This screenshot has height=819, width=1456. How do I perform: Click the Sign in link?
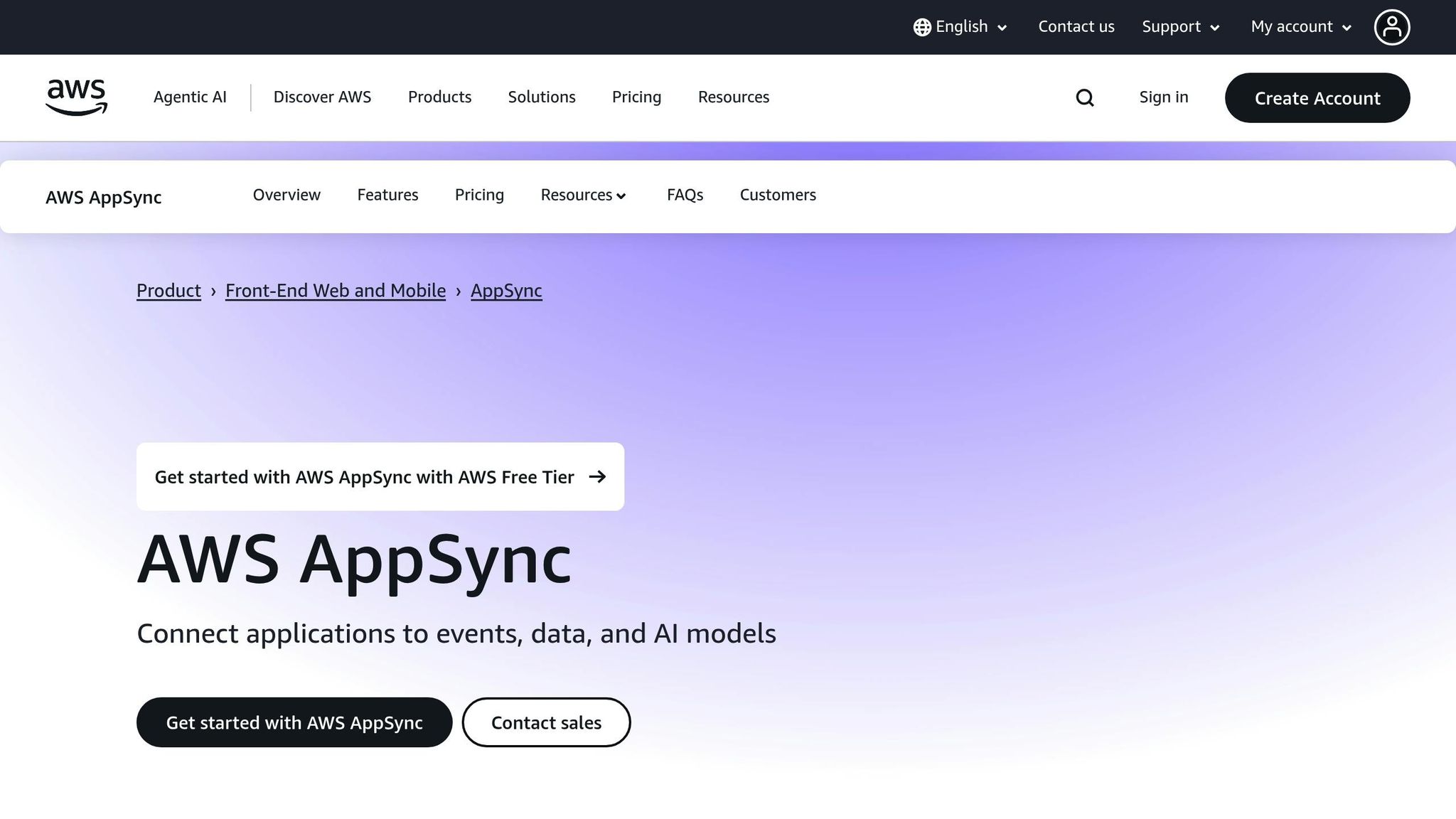[1164, 97]
